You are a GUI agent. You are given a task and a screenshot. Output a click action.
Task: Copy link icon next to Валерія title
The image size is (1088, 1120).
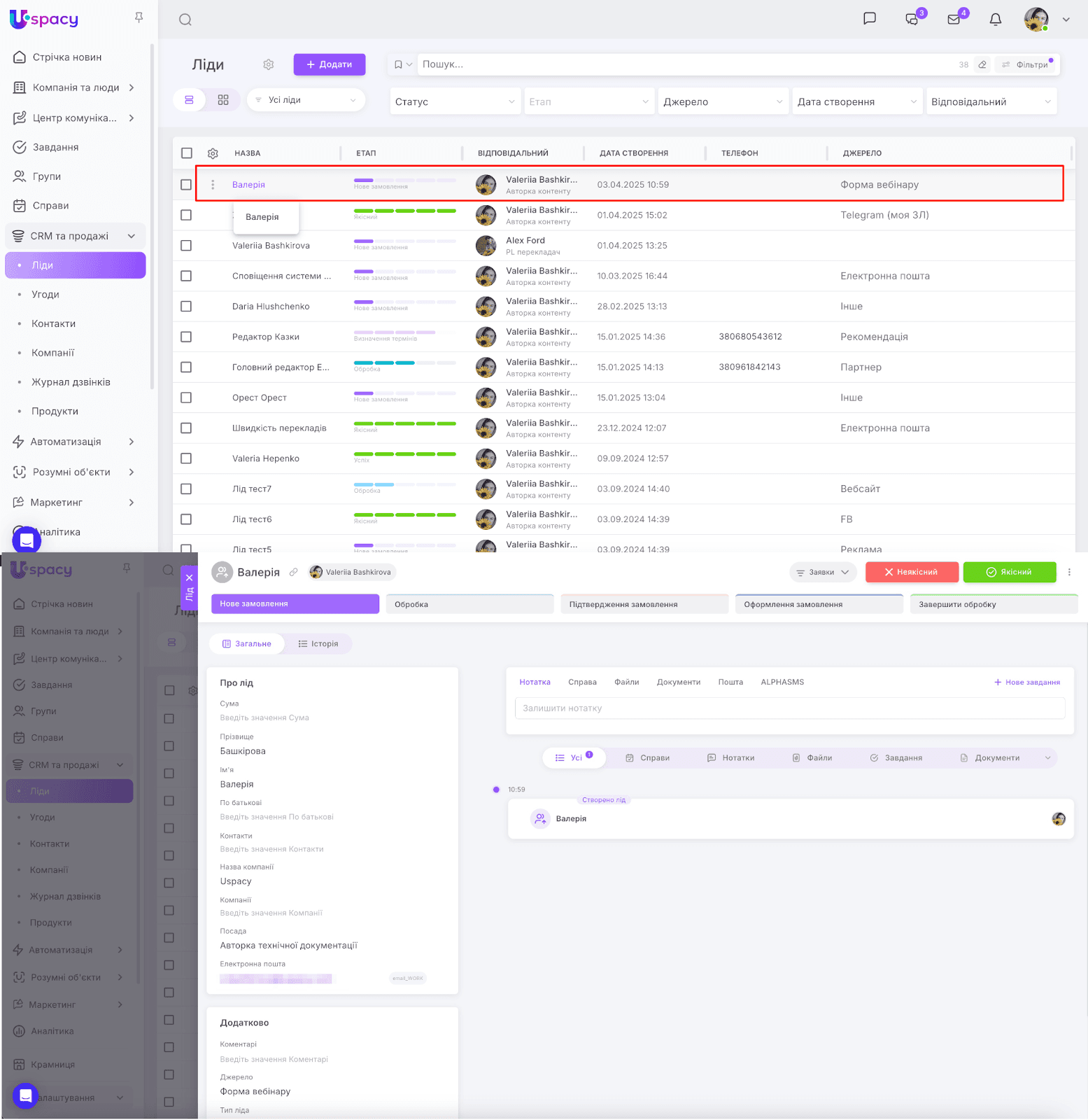pos(294,573)
